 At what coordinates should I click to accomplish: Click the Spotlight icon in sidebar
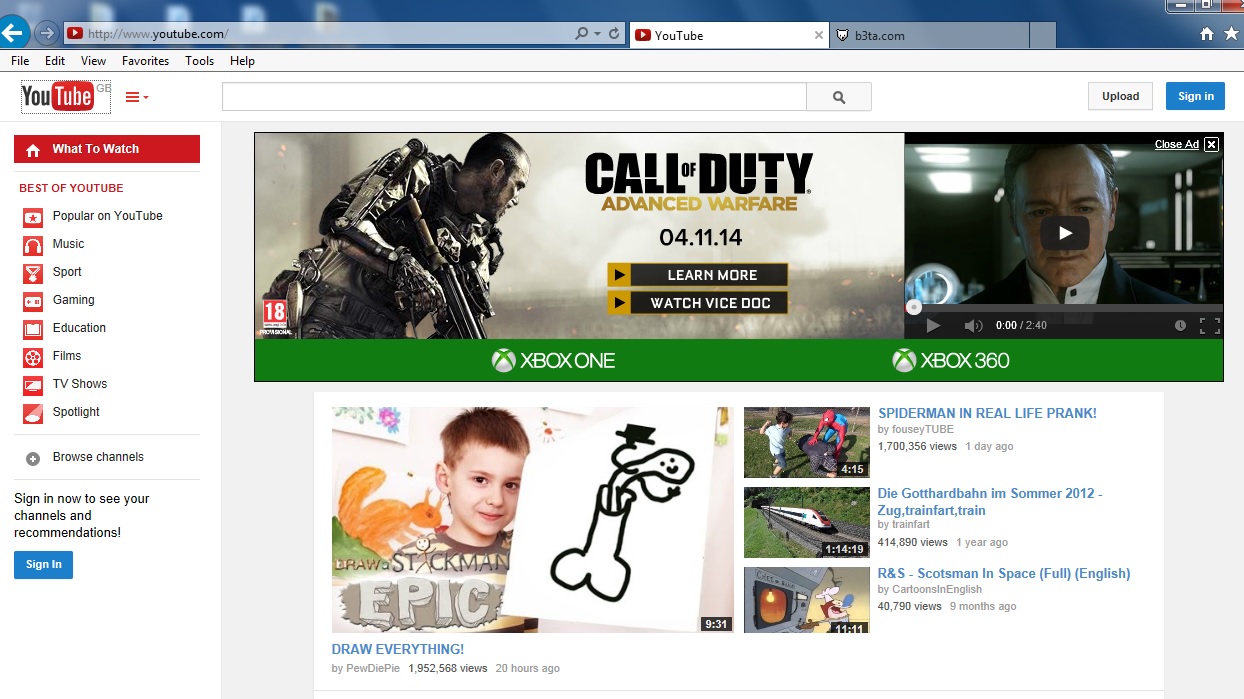(x=33, y=413)
